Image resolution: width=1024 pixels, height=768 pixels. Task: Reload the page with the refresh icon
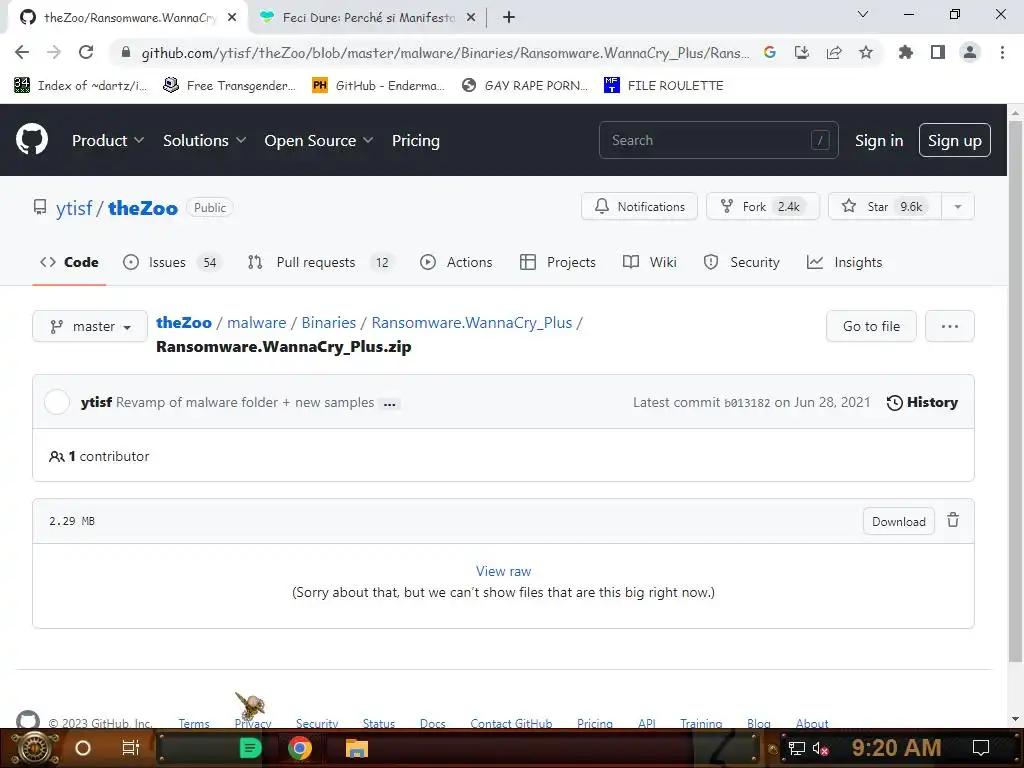(86, 52)
